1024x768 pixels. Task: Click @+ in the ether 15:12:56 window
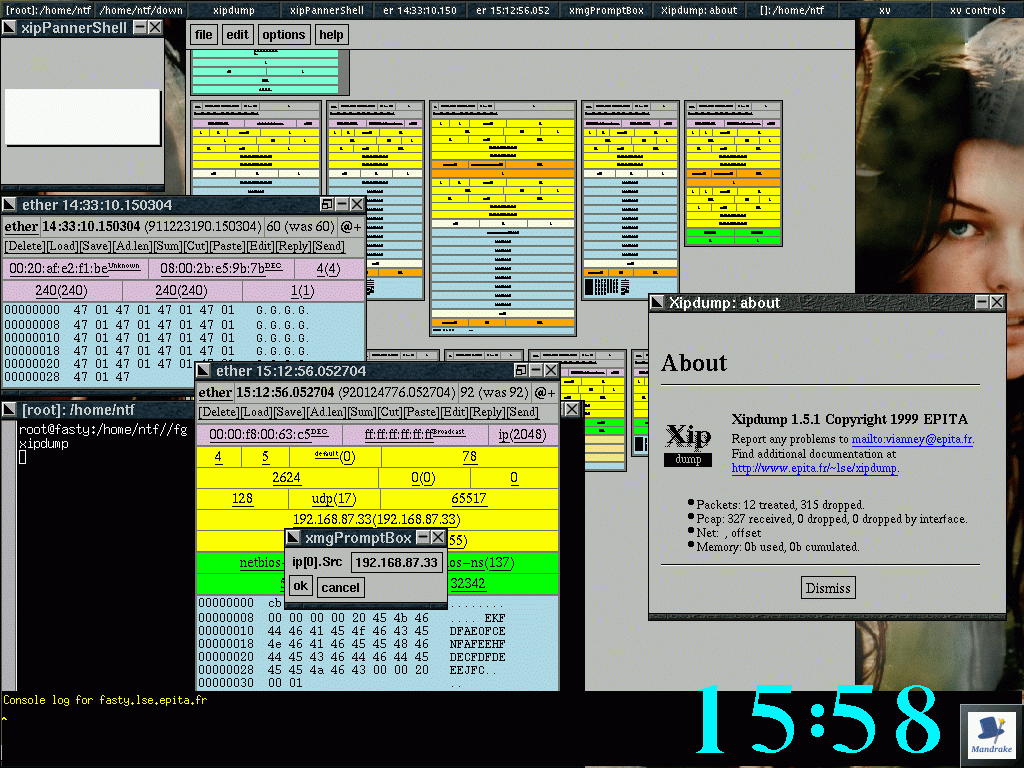tap(545, 393)
